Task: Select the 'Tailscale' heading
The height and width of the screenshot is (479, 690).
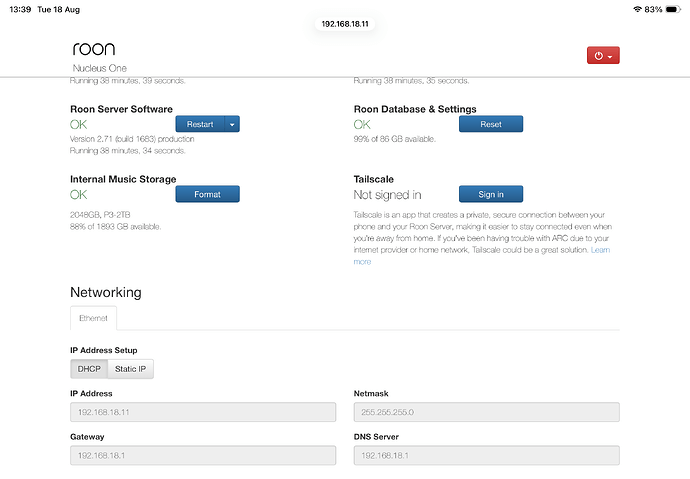Action: click(374, 179)
